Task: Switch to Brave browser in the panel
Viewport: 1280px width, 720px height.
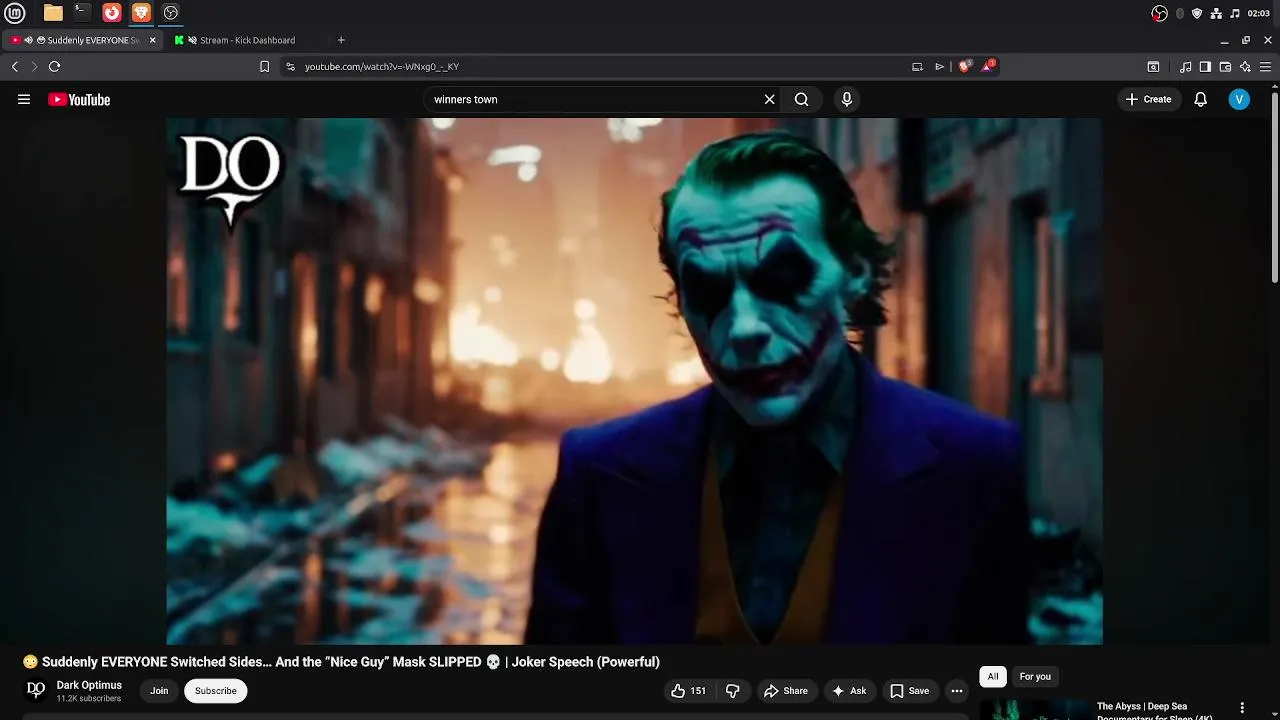Action: point(141,13)
